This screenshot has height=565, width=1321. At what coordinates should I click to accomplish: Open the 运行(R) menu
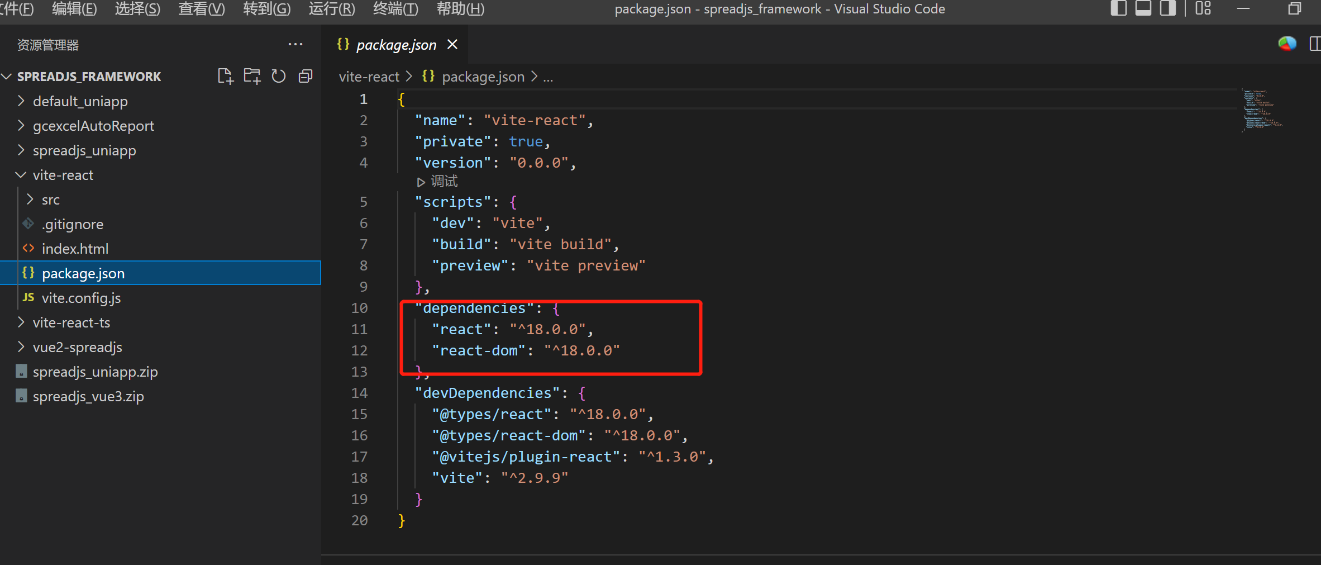(332, 9)
